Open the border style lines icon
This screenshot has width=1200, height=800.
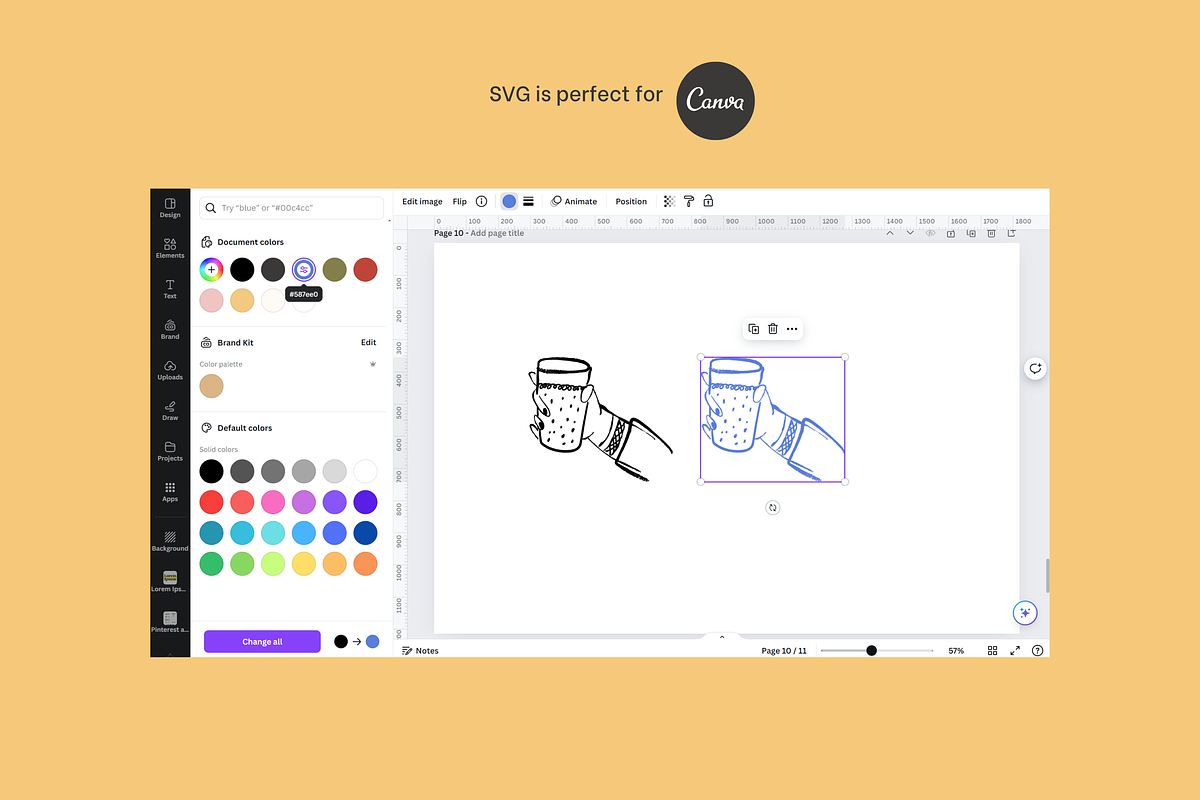[528, 201]
